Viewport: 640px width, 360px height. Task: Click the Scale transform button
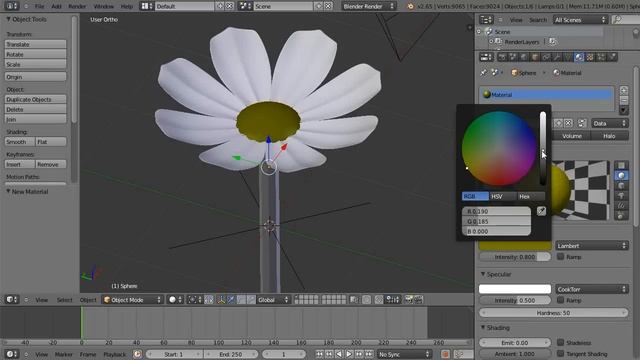36,64
